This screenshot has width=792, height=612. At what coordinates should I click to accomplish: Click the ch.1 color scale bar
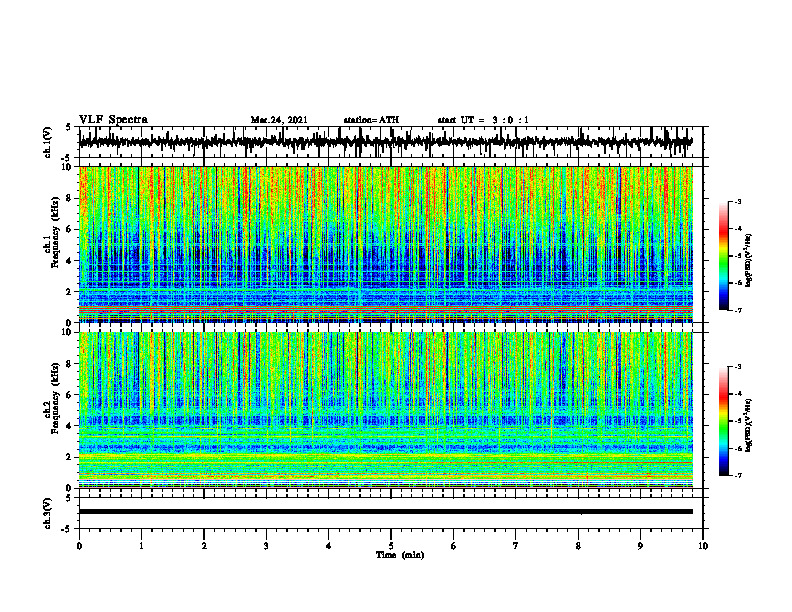[723, 256]
